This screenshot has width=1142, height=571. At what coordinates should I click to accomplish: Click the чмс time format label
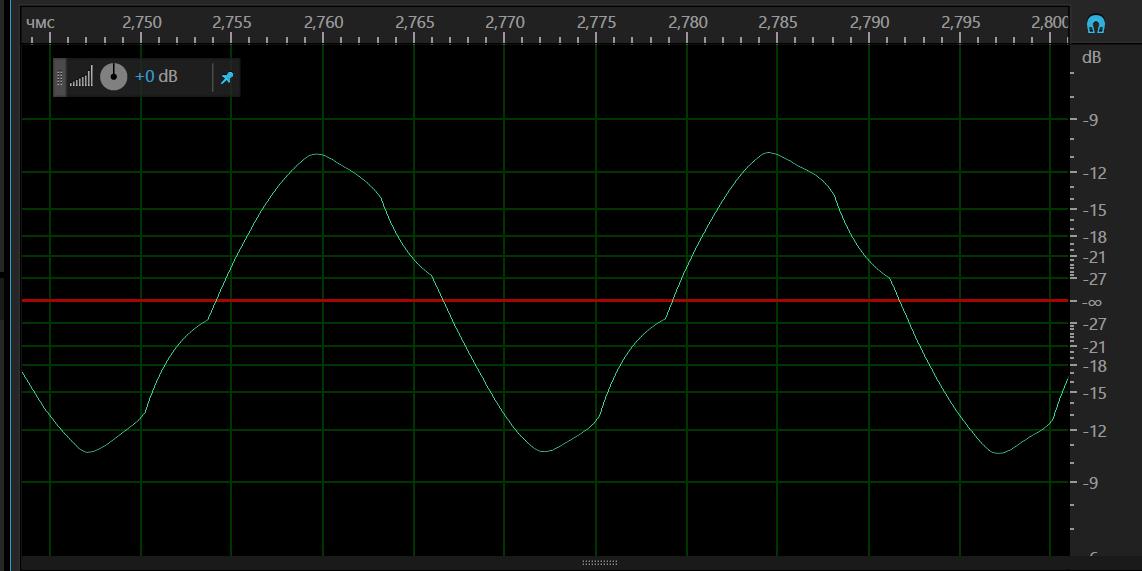point(40,23)
